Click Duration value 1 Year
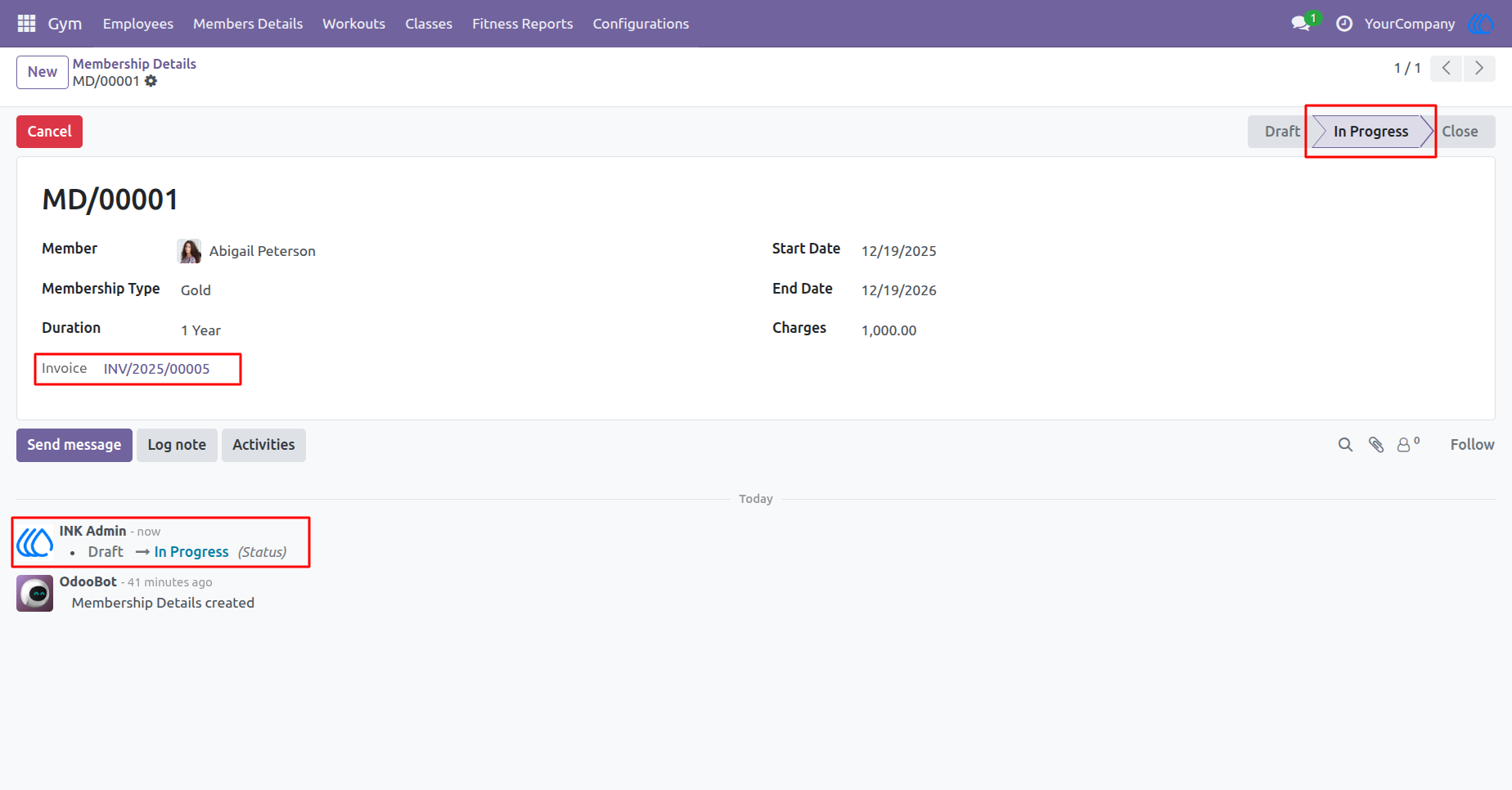The width and height of the screenshot is (1512, 790). click(x=201, y=330)
